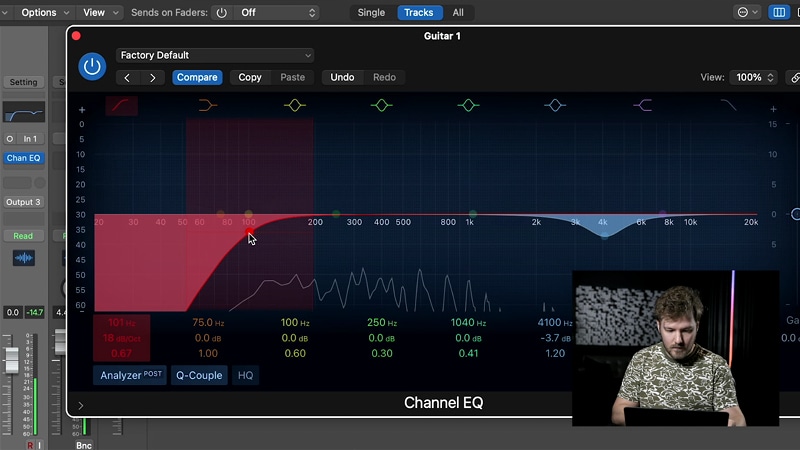Open the View menu in the mixer

click(101, 13)
